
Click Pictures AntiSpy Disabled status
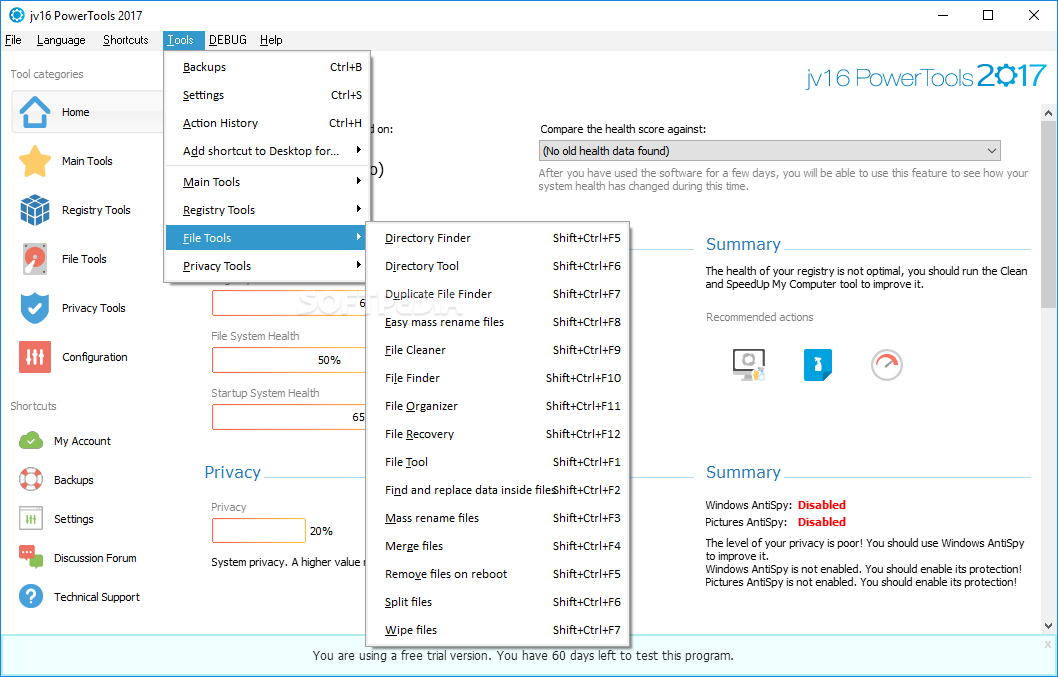tap(822, 522)
